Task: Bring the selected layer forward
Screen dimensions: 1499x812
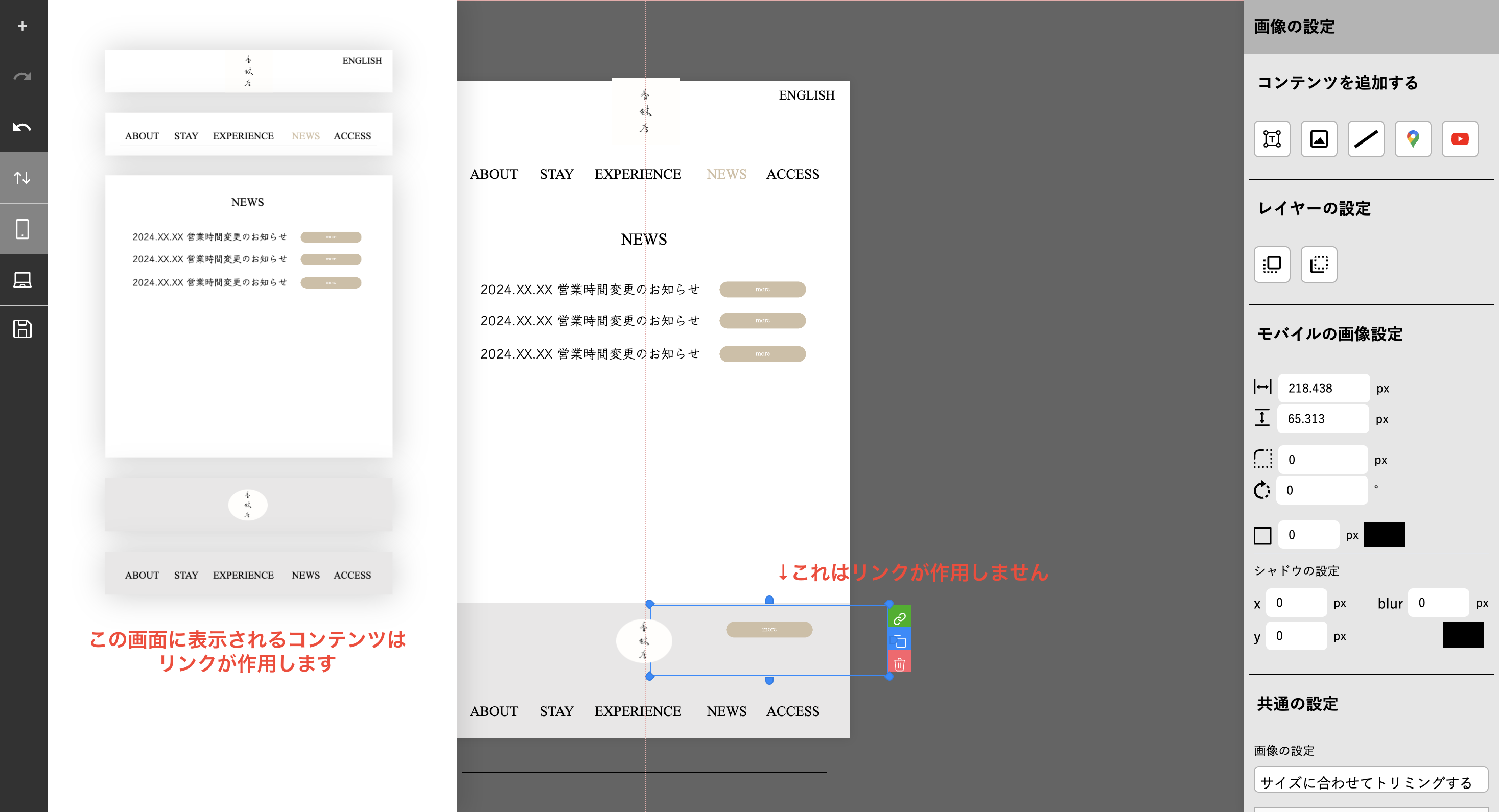Action: [x=1272, y=265]
